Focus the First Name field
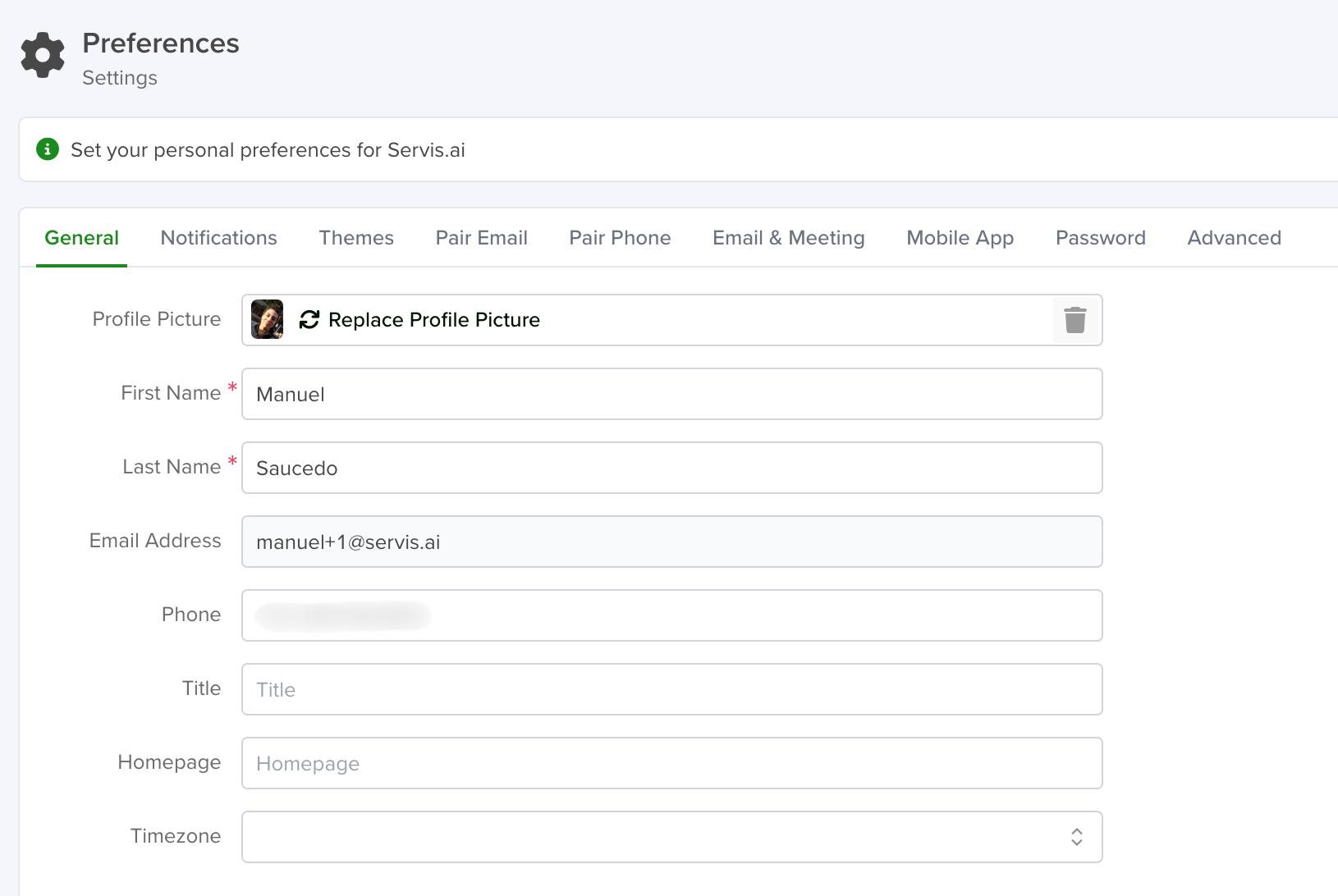 (672, 394)
